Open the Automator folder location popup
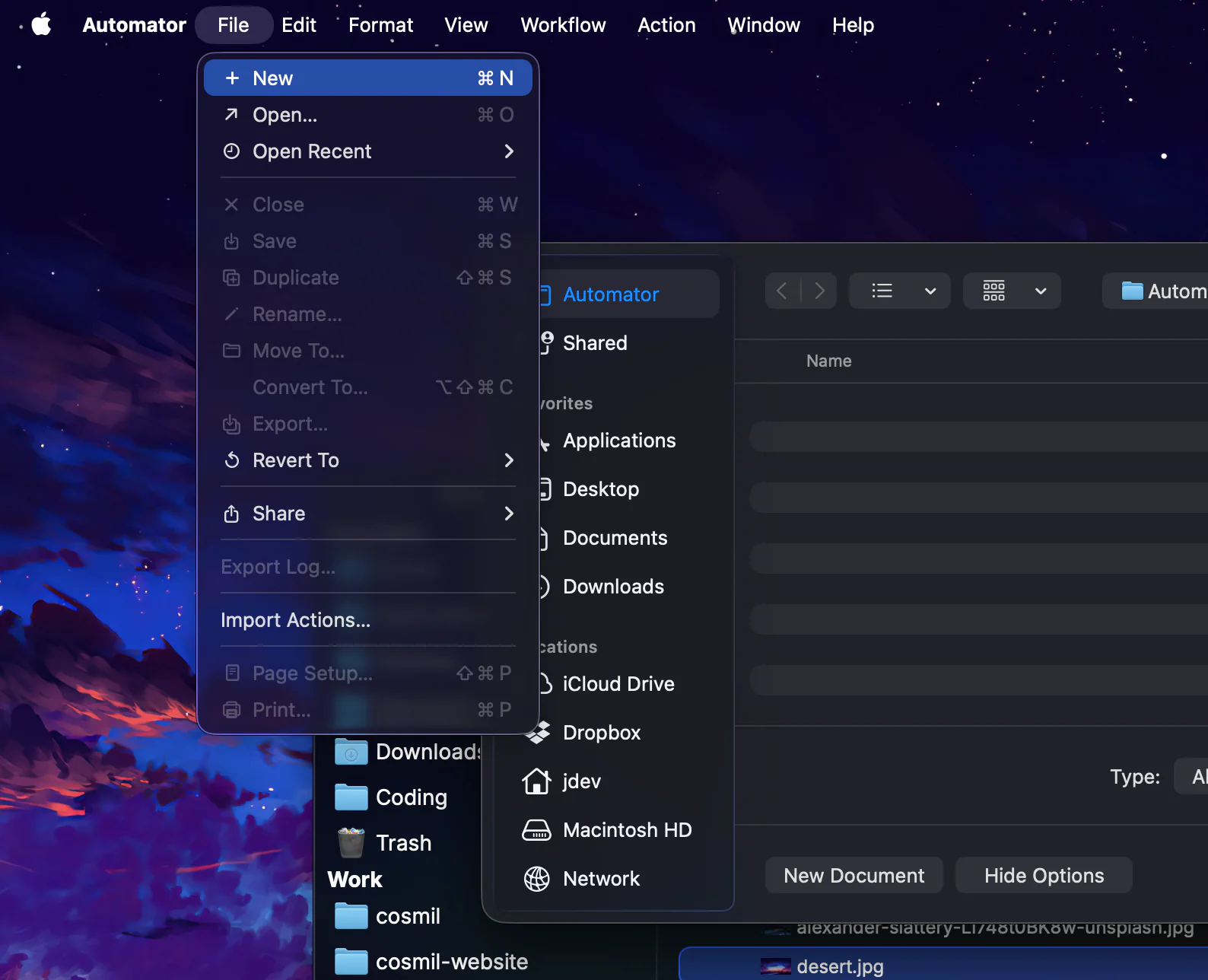1208x980 pixels. [1156, 291]
